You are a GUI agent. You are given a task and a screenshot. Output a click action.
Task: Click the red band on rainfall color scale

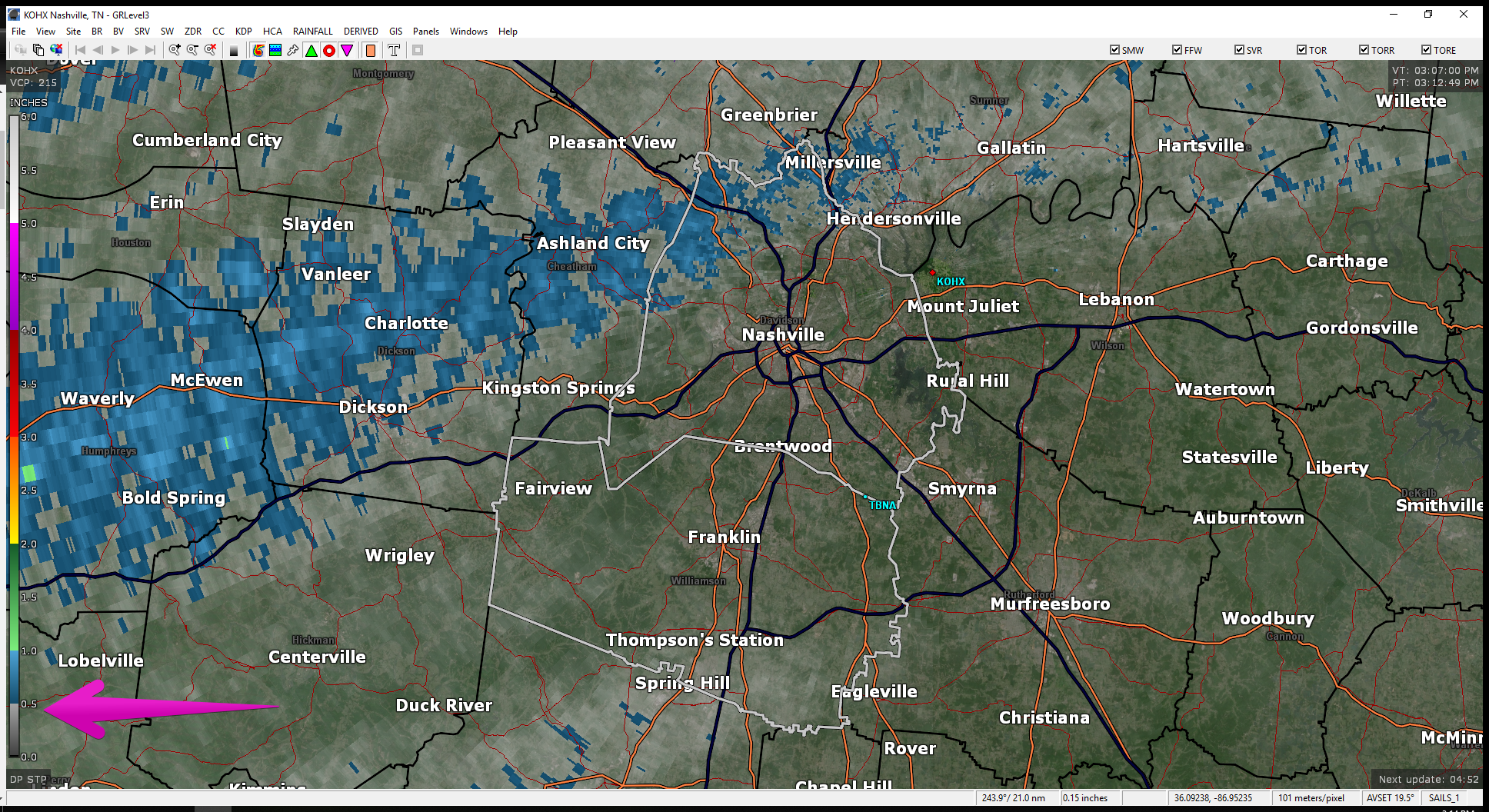pos(14,382)
